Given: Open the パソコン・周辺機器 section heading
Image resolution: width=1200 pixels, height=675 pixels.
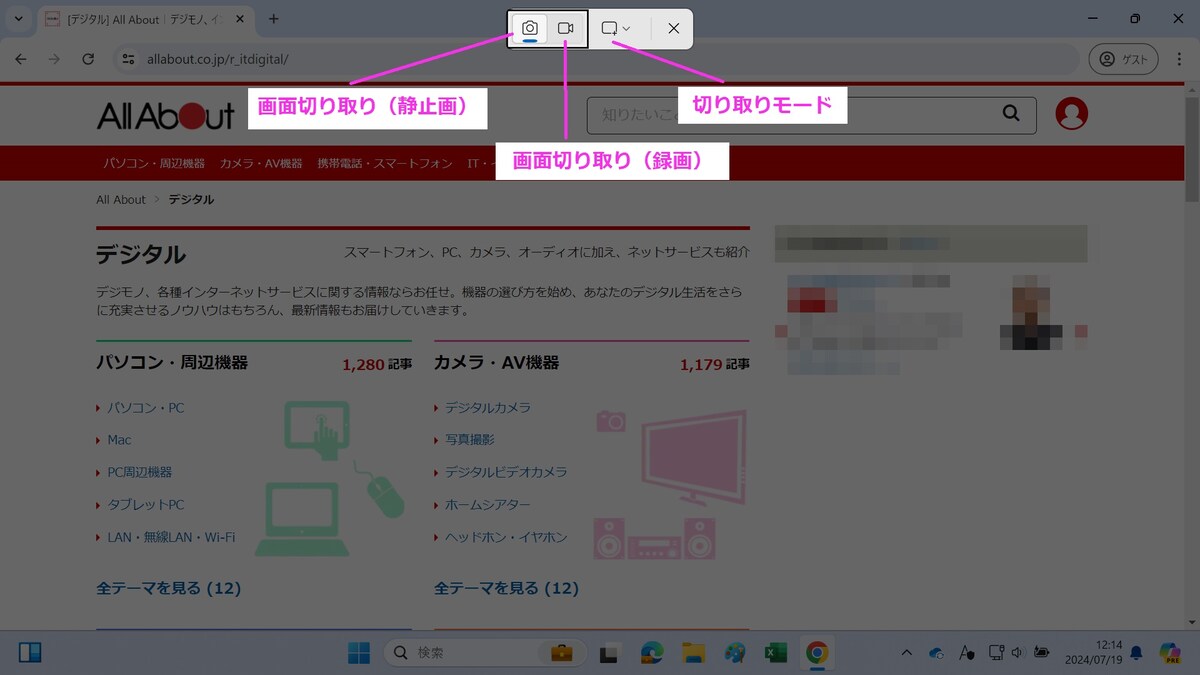Looking at the screenshot, I should point(172,363).
